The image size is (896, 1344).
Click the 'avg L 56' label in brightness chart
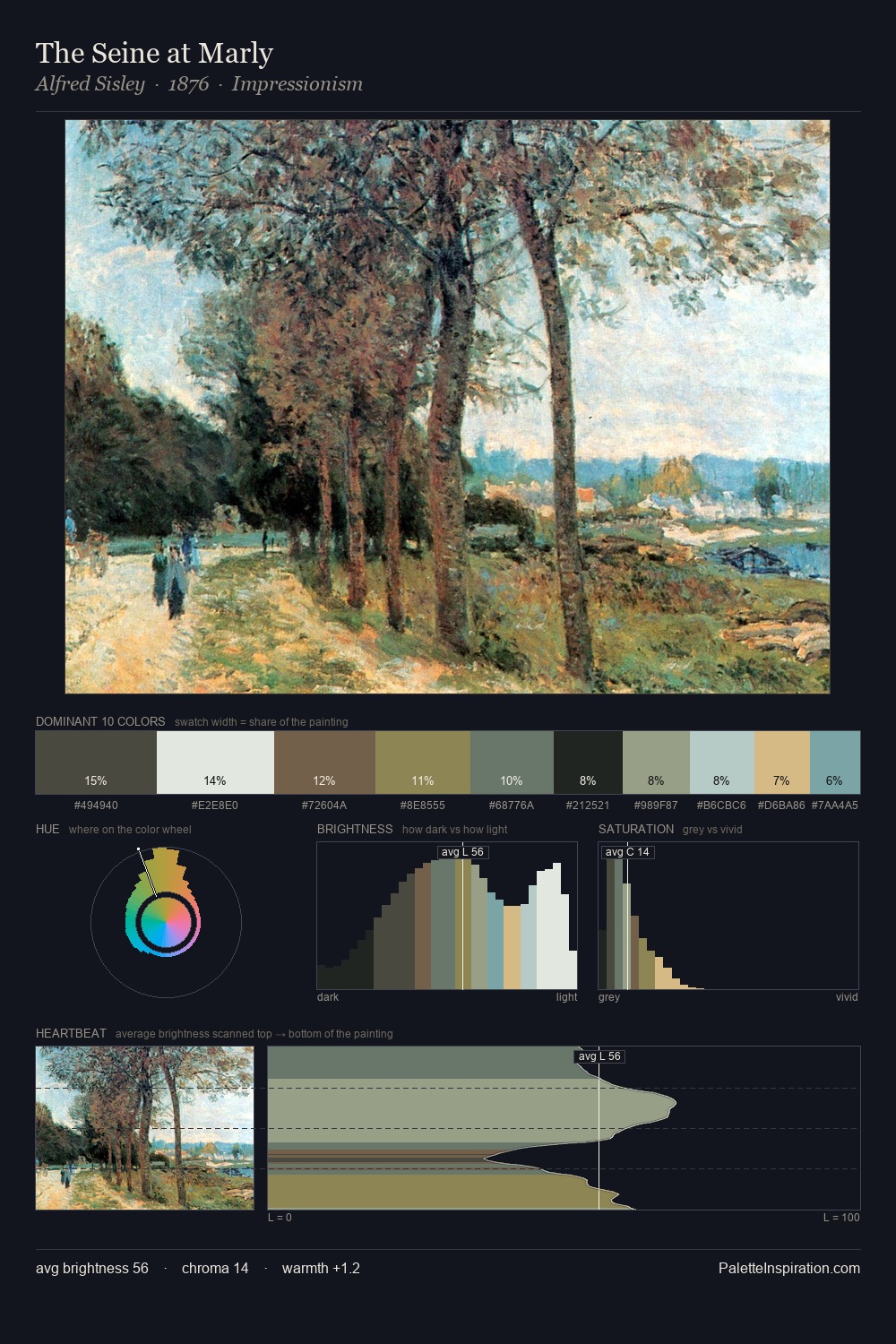[x=462, y=852]
